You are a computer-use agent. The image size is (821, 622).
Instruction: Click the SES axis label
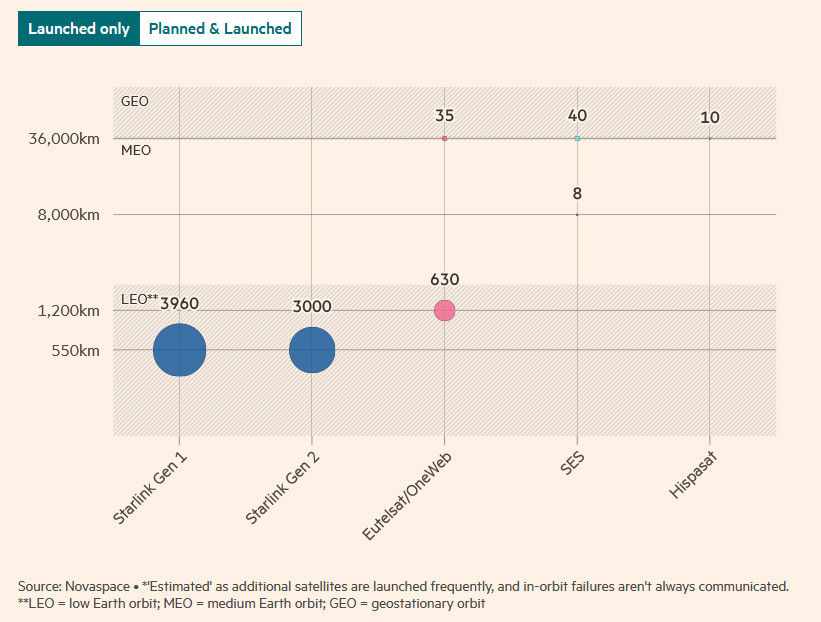coord(572,463)
